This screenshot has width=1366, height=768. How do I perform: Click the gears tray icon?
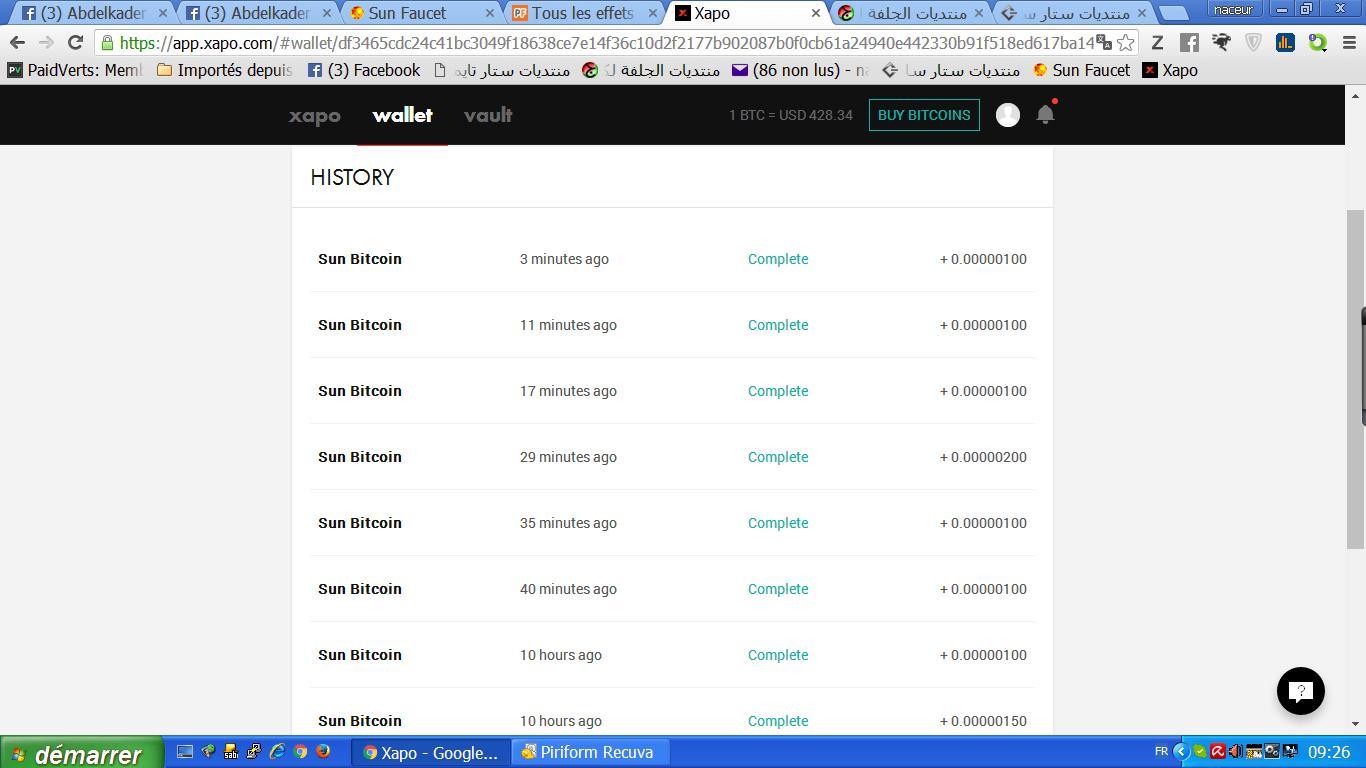1271,752
